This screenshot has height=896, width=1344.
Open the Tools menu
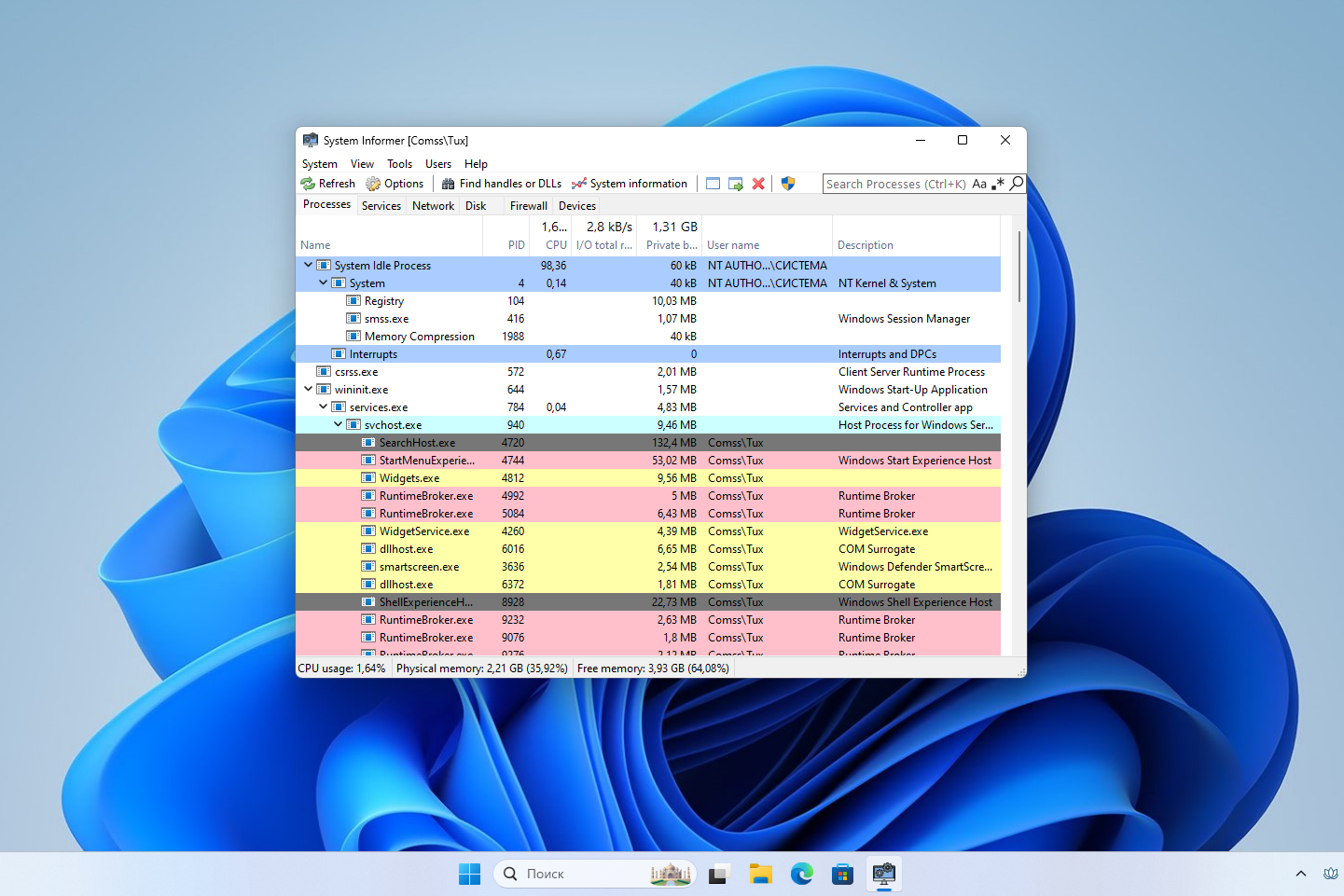(x=400, y=164)
